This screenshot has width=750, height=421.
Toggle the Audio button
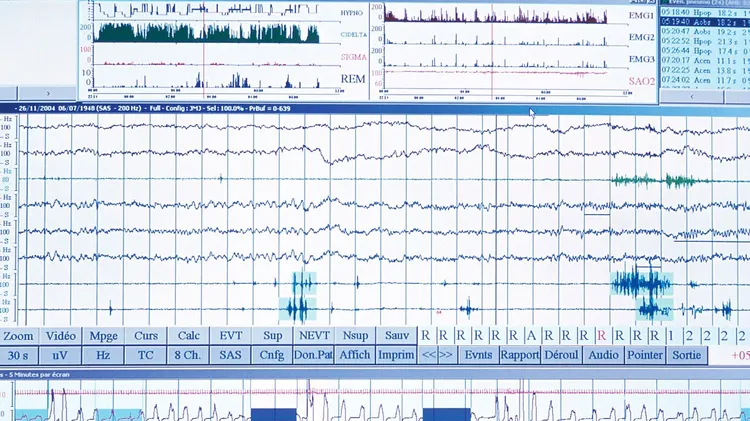[x=602, y=355]
